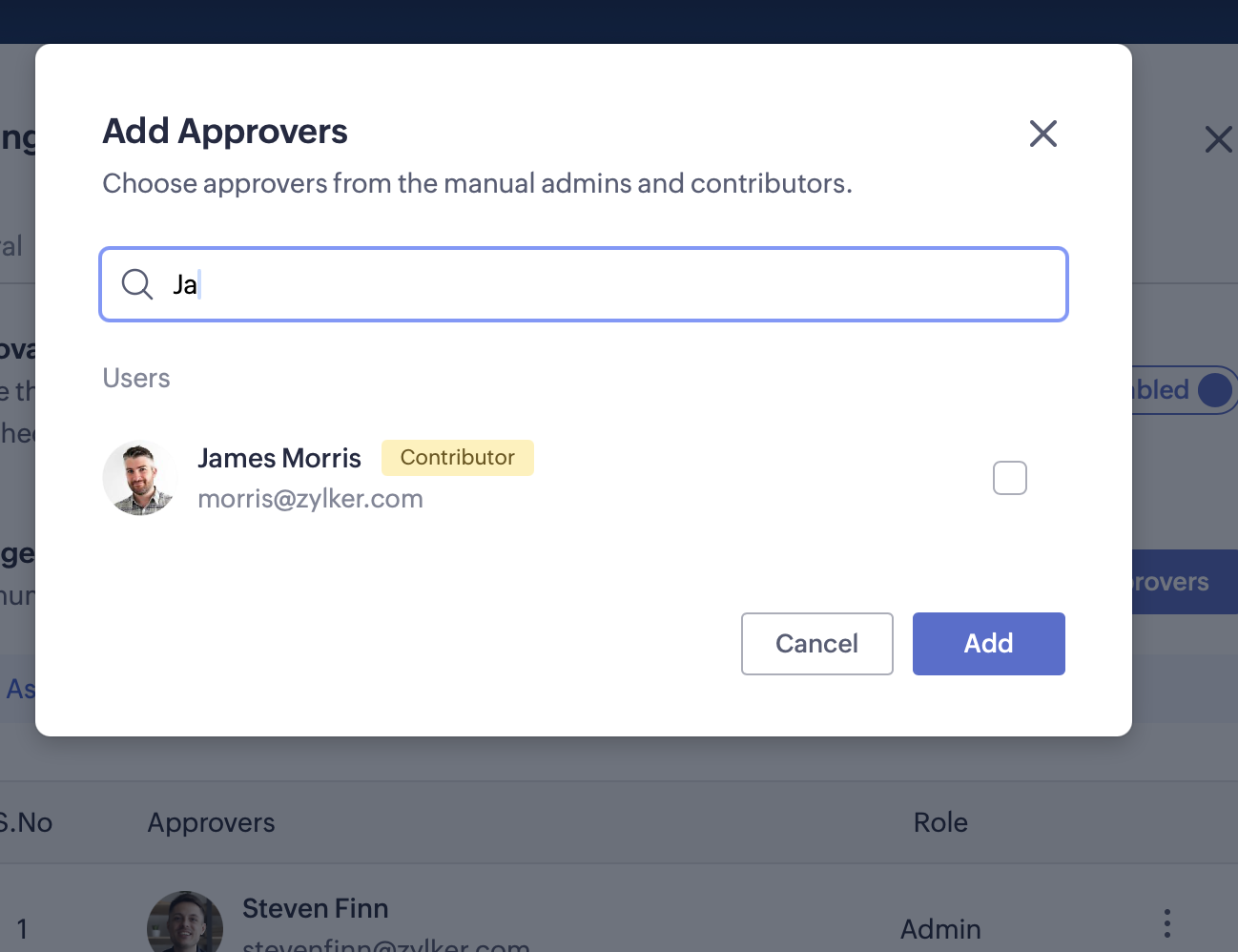The image size is (1238, 952).
Task: Close the background settings panel
Action: point(1218,139)
